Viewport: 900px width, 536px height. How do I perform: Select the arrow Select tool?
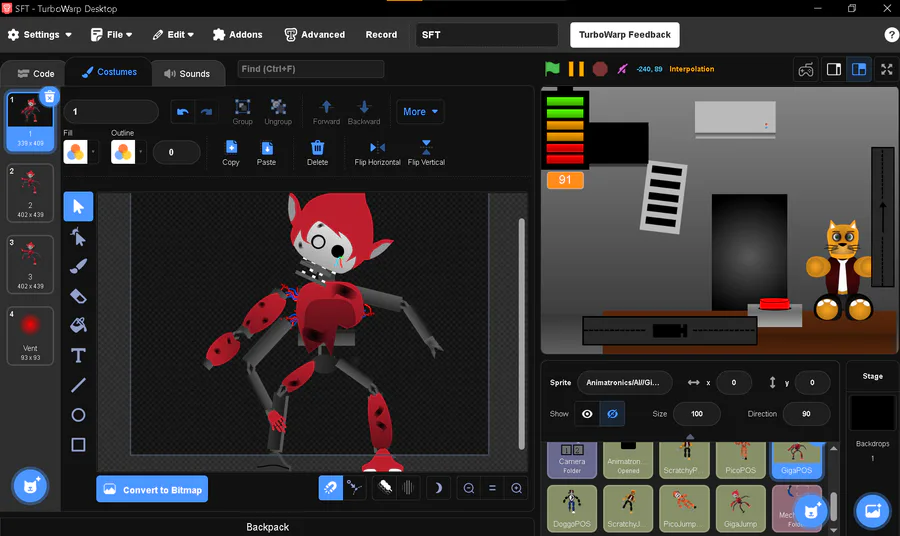click(78, 207)
